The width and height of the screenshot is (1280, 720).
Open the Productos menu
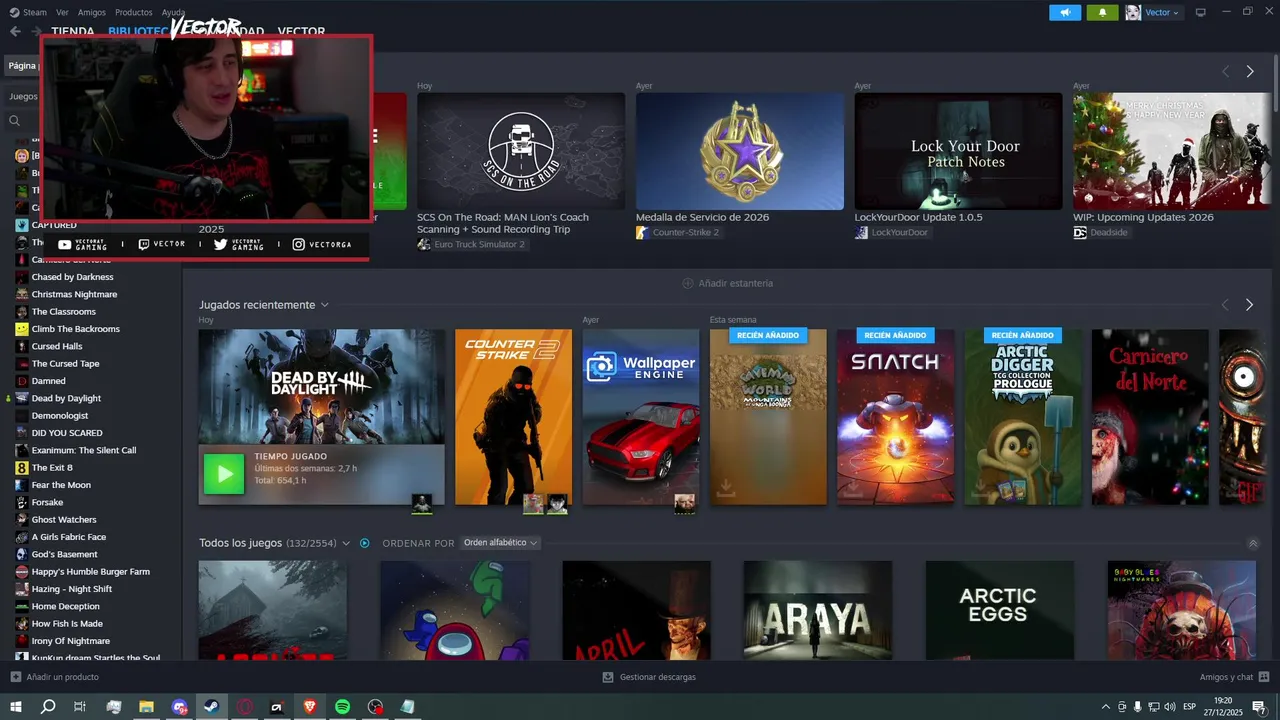click(x=134, y=12)
